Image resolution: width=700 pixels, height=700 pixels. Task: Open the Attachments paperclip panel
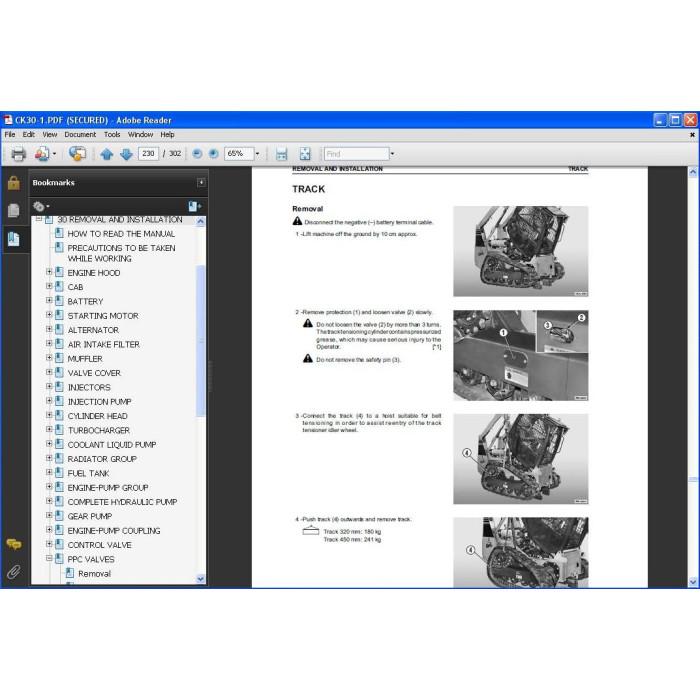pos(13,572)
